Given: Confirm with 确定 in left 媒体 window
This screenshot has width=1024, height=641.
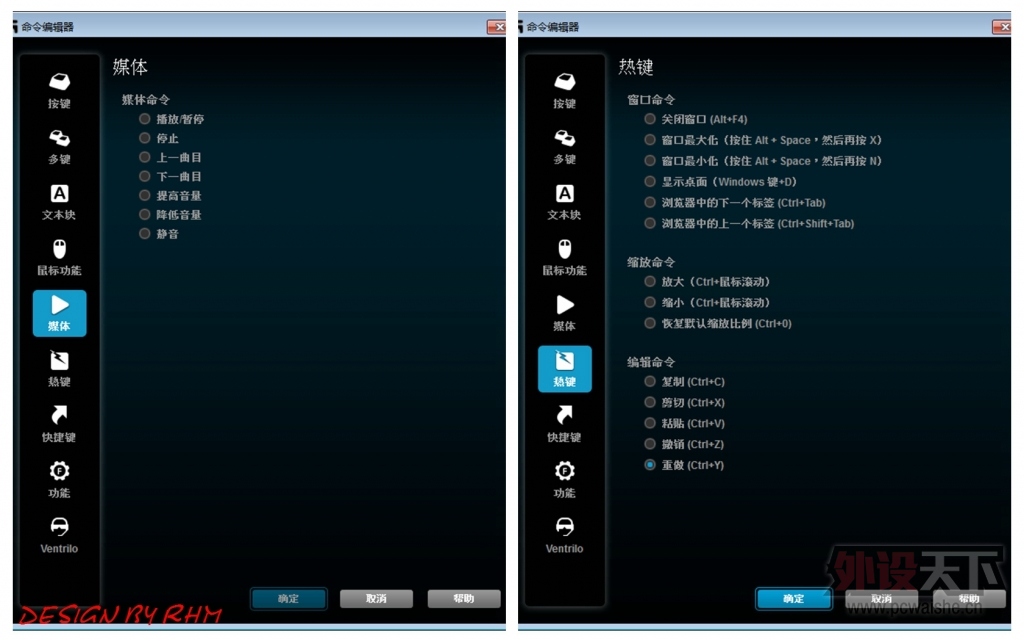Looking at the screenshot, I should pos(289,599).
